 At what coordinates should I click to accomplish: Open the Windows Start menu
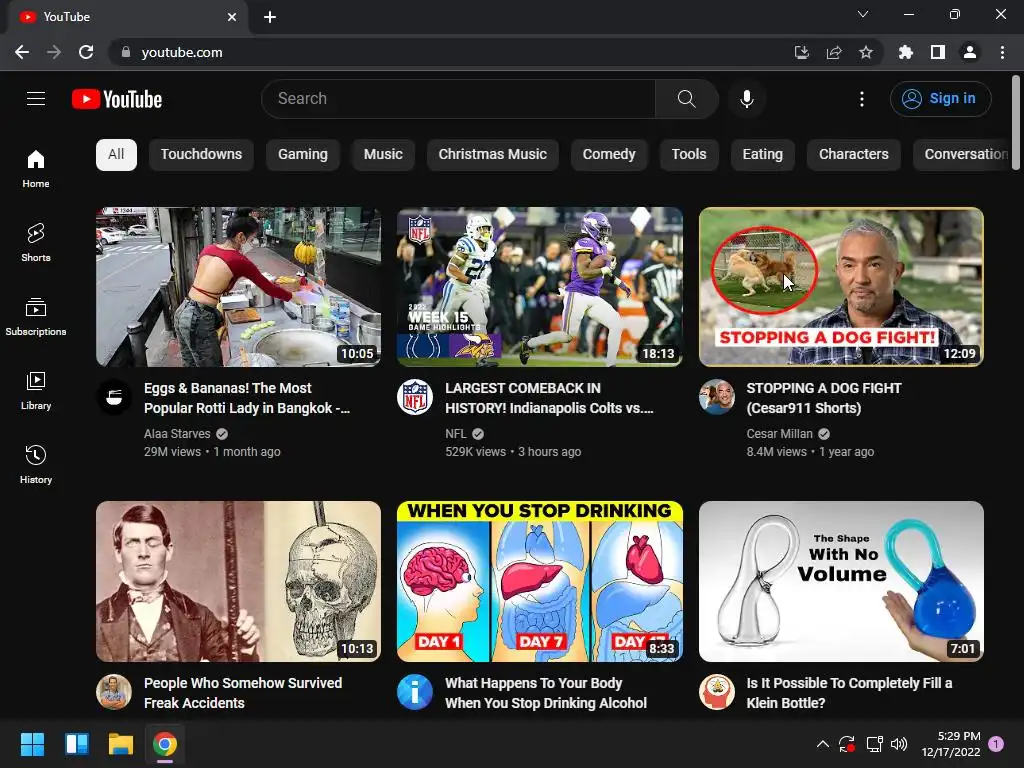point(32,744)
